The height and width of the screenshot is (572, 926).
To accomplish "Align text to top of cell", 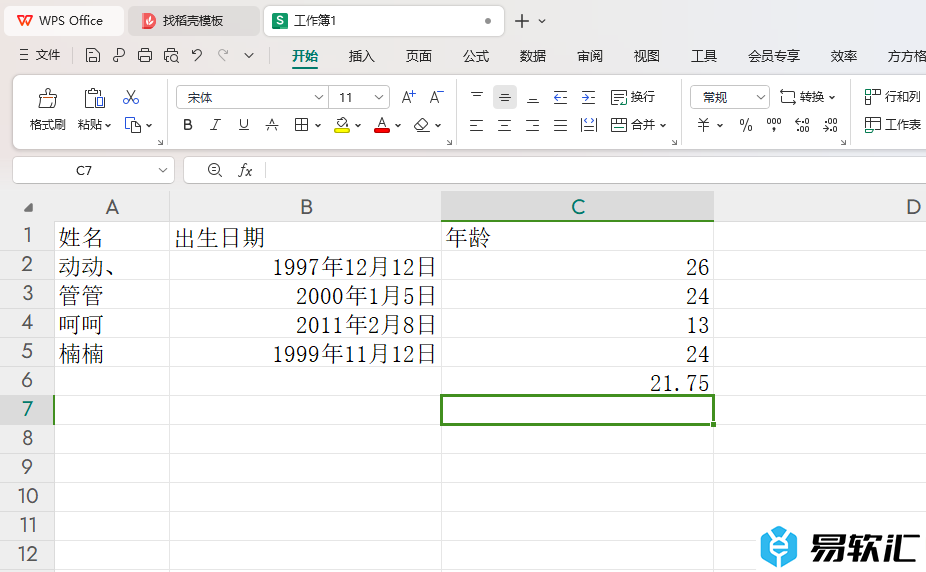I will pos(477,97).
